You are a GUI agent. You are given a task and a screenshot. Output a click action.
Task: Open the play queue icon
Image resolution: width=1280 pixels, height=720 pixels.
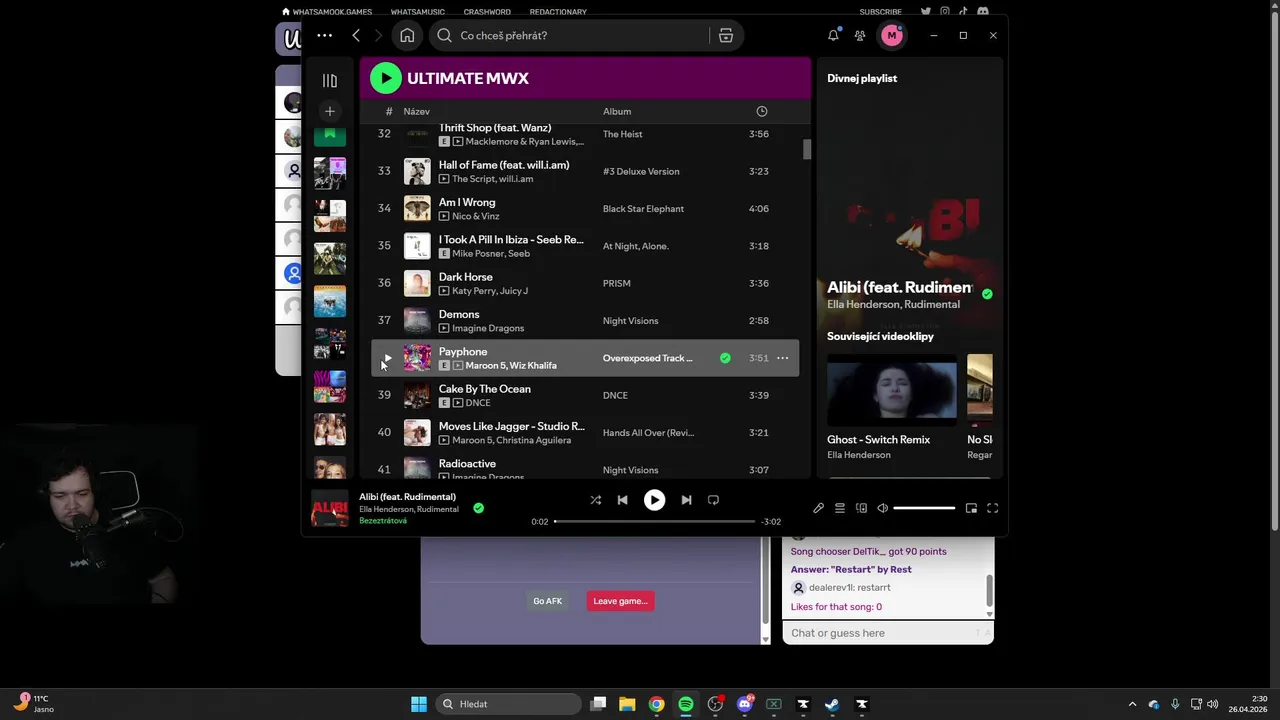[x=840, y=508]
